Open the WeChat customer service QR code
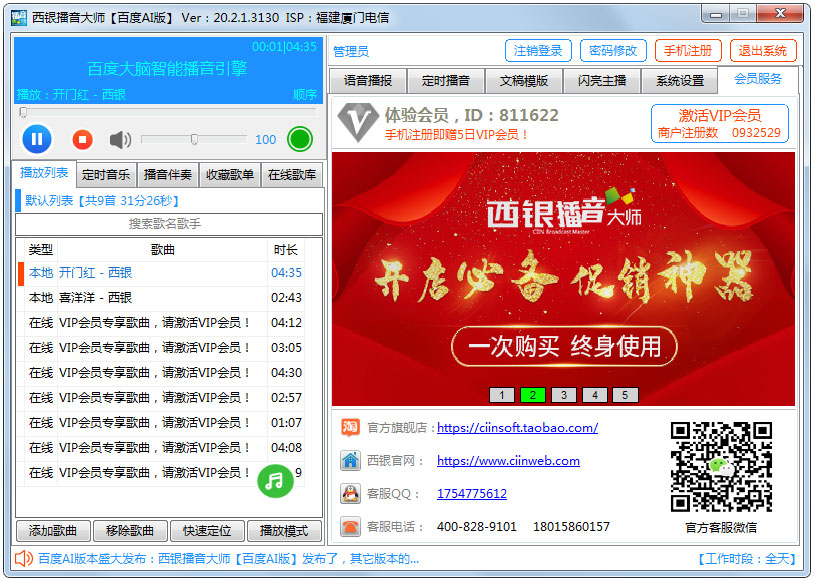 721,467
